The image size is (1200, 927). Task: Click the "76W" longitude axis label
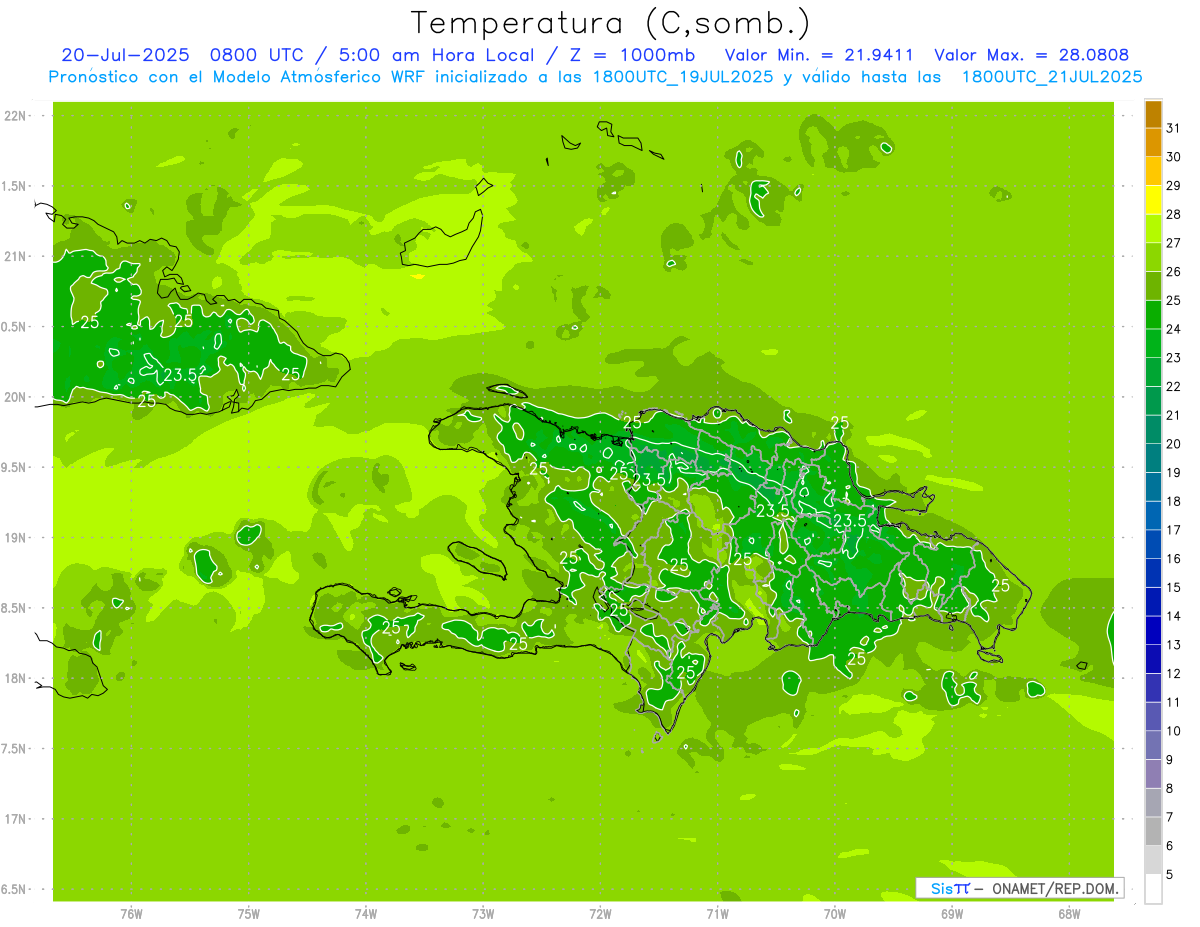[x=131, y=913]
